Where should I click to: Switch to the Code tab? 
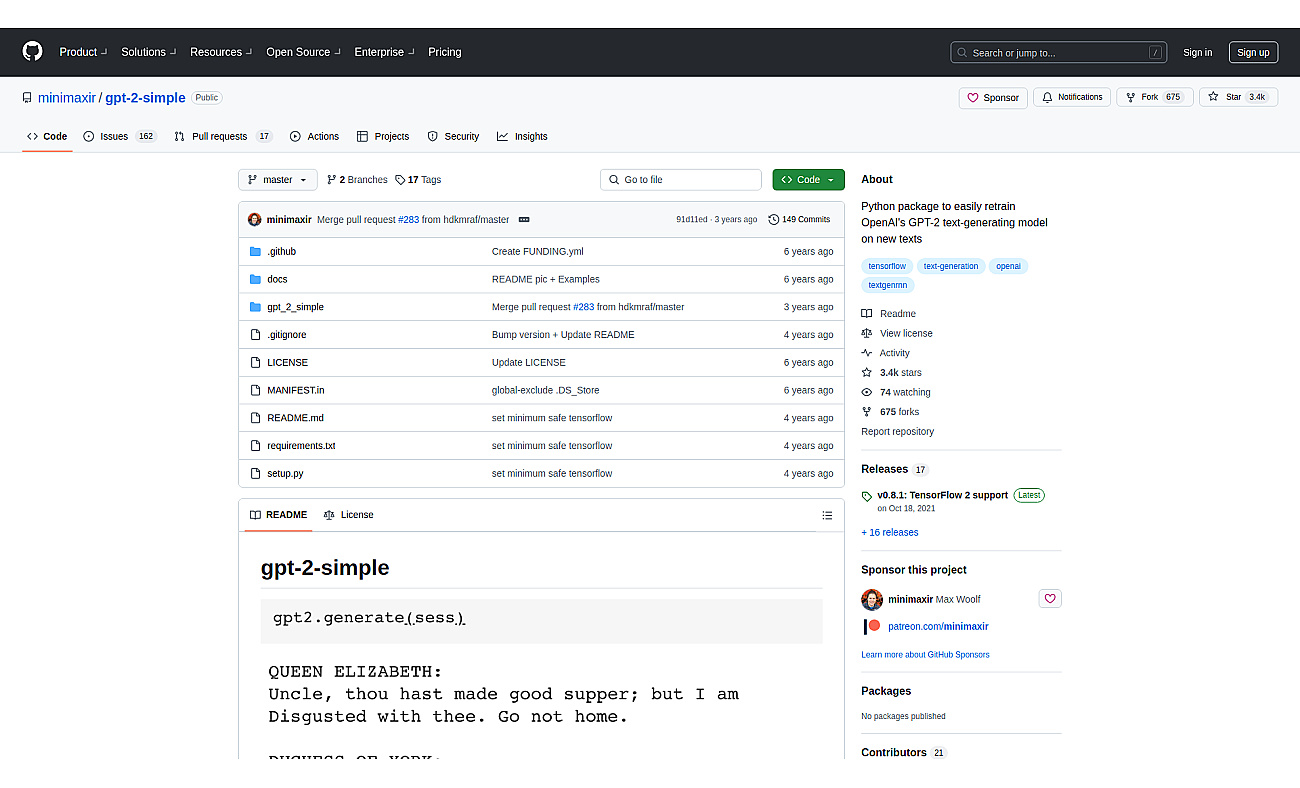[47, 137]
